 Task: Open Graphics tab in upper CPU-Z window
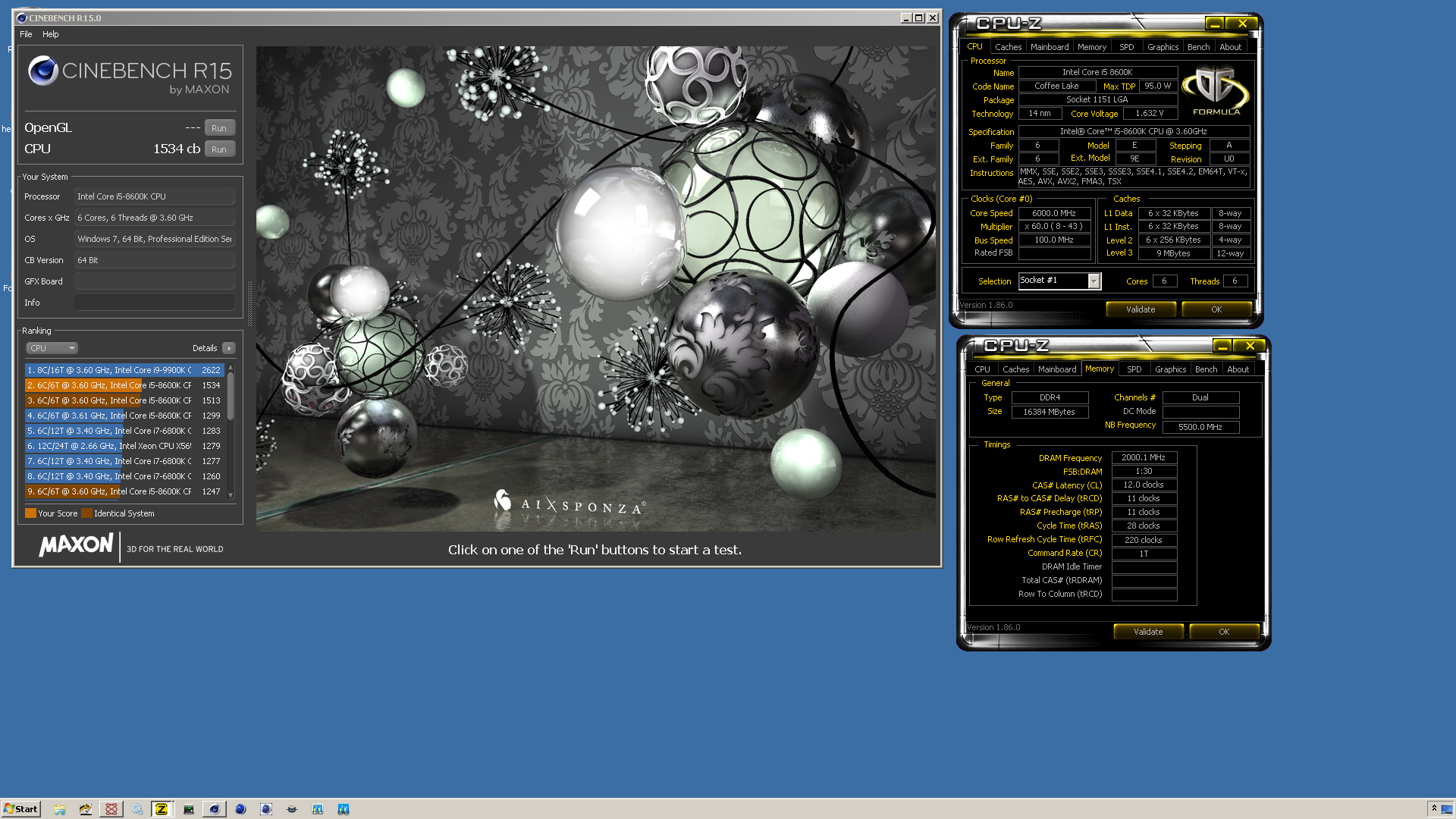(1163, 47)
